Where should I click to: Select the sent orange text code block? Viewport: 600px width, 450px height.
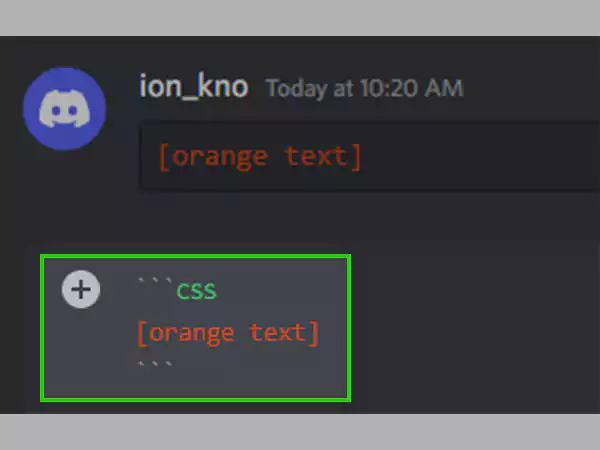[x=369, y=156]
